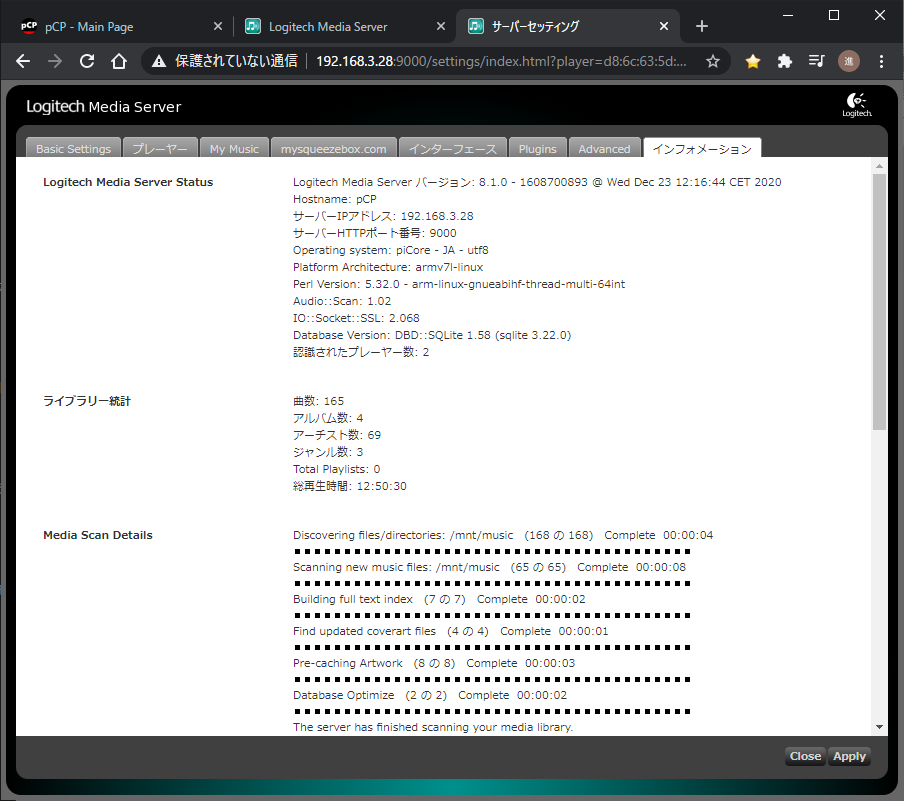This screenshot has height=801, width=904.
Task: Click the Close button
Action: pos(805,756)
